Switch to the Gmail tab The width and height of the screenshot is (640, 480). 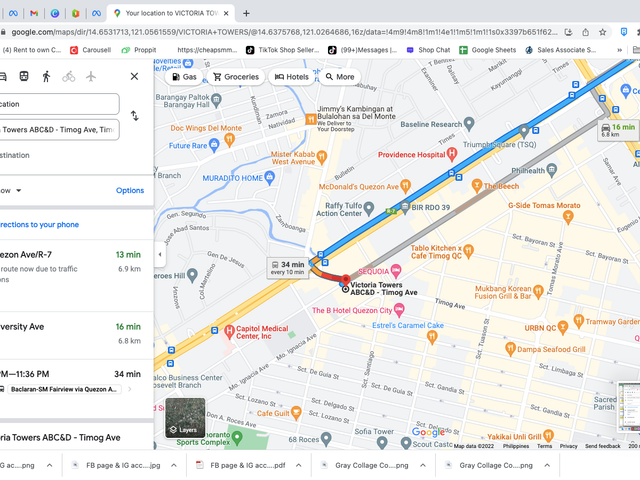click(x=34, y=13)
